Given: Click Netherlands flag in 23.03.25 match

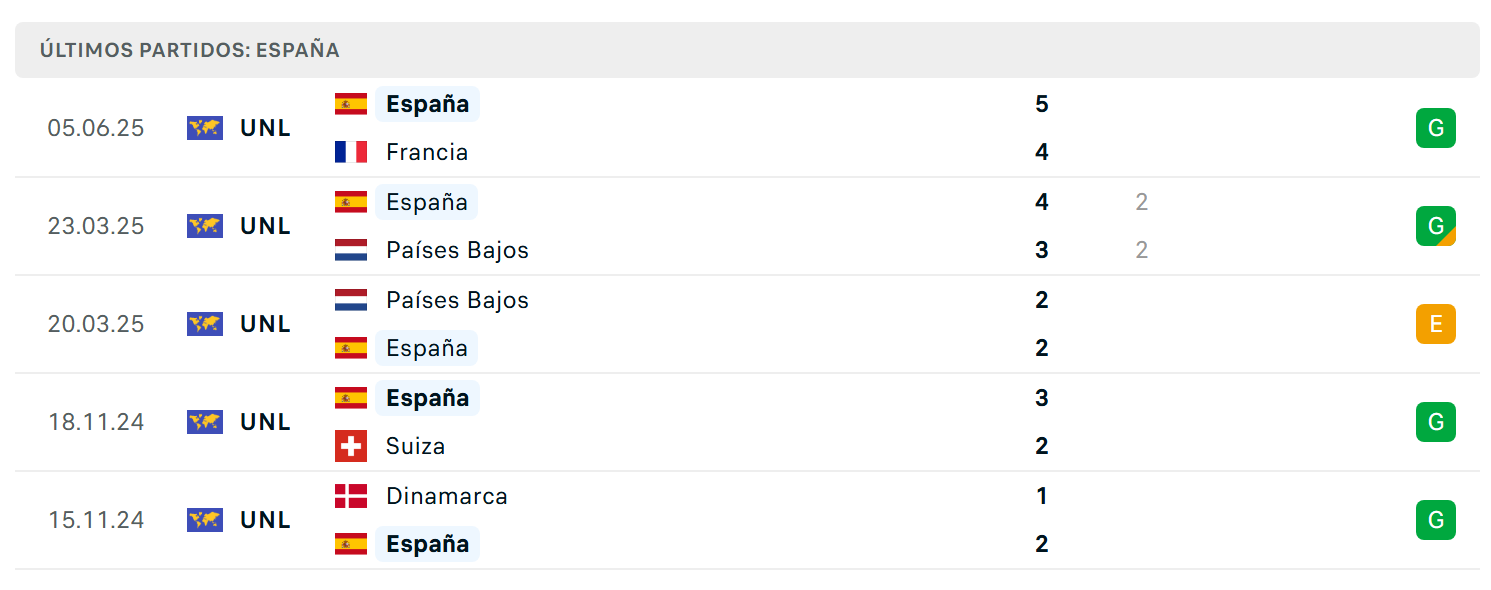Looking at the screenshot, I should [351, 250].
